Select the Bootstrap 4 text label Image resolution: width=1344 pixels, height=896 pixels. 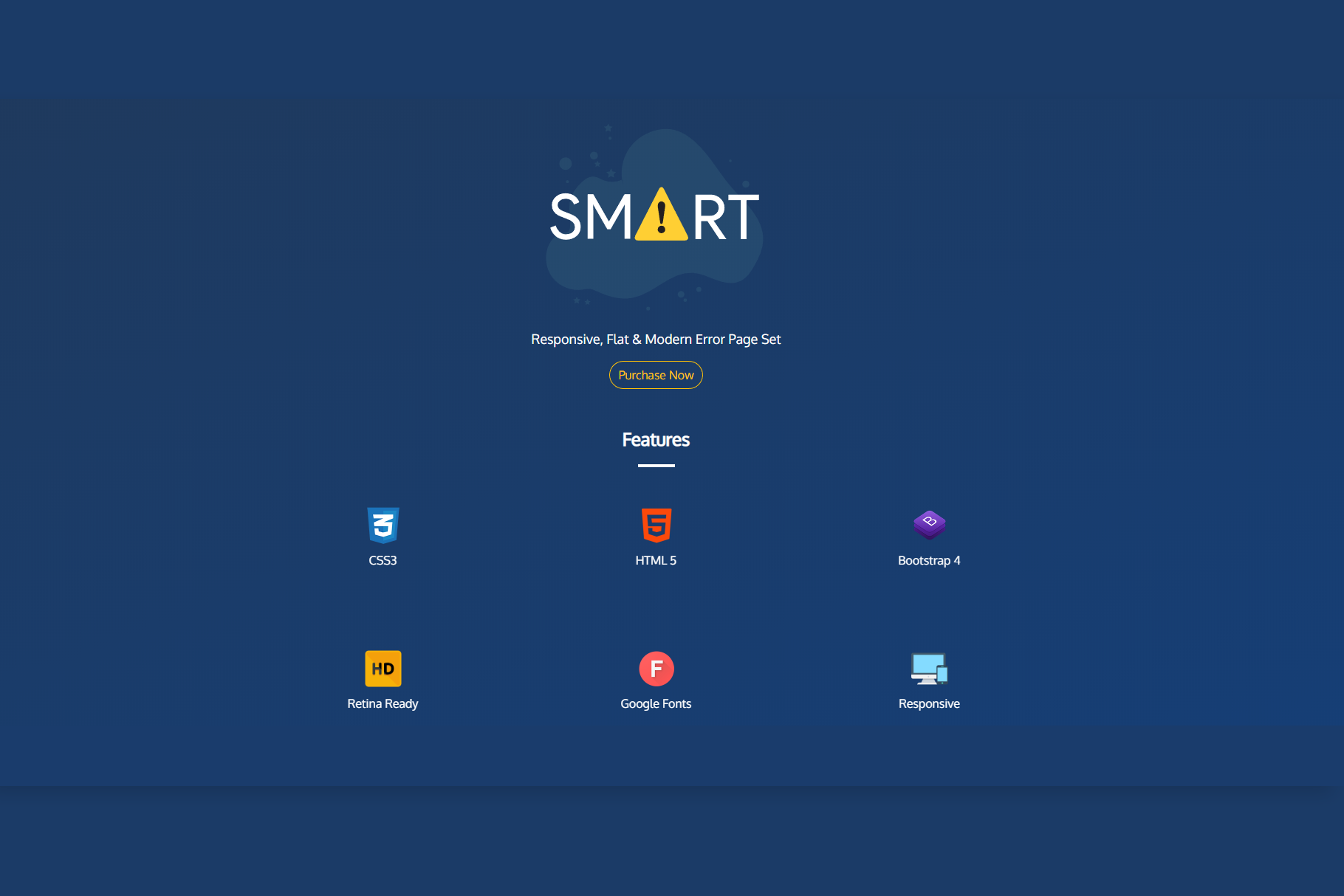tap(929, 560)
